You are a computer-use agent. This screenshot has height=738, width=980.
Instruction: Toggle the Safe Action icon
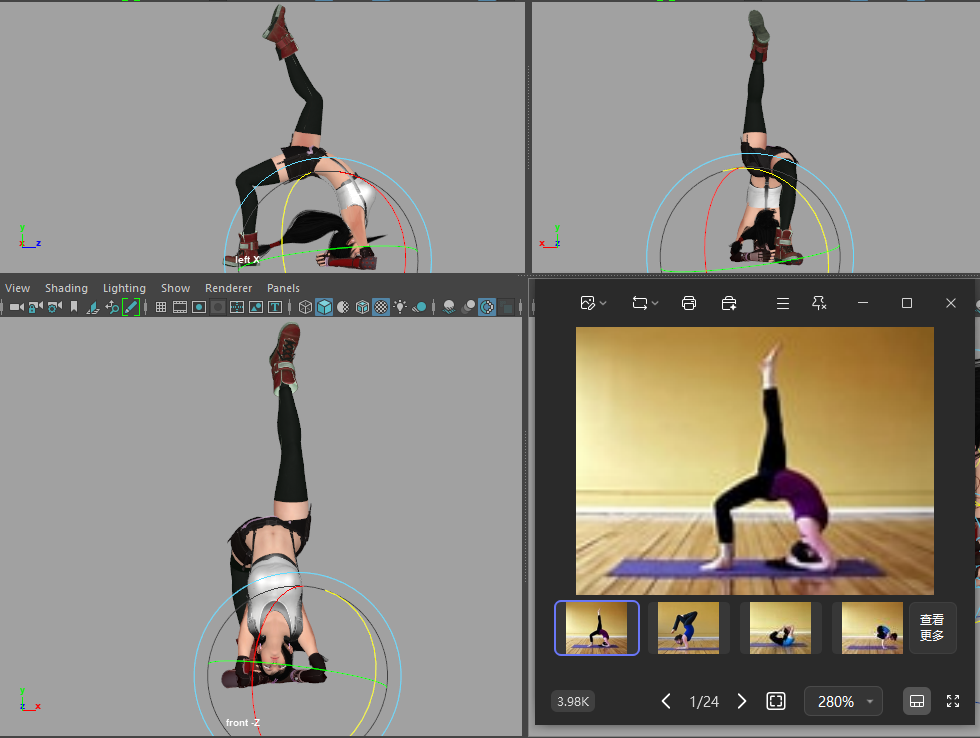pos(256,307)
